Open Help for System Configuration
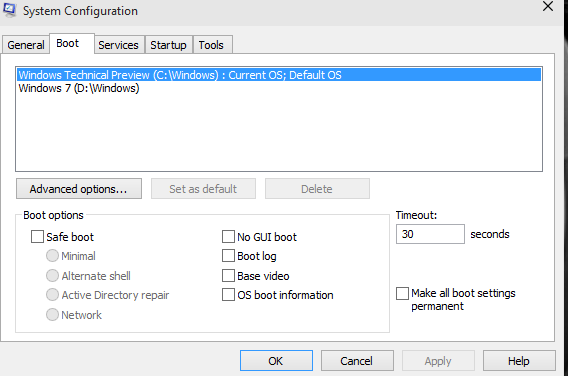Screen dimensions: 568x376 coord(519,361)
